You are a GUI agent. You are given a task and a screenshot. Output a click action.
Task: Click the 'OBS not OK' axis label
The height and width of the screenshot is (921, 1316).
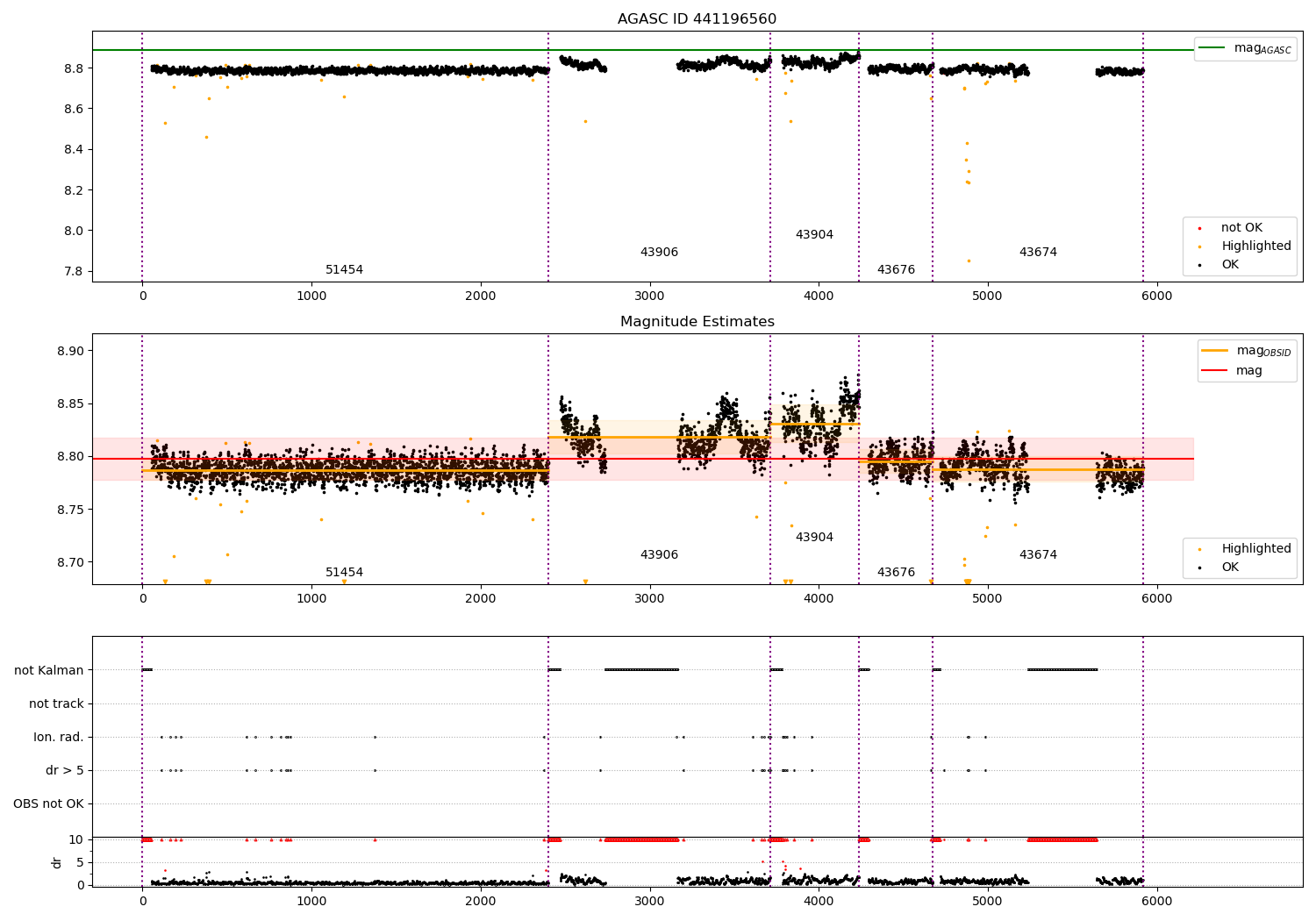pyautogui.click(x=48, y=803)
